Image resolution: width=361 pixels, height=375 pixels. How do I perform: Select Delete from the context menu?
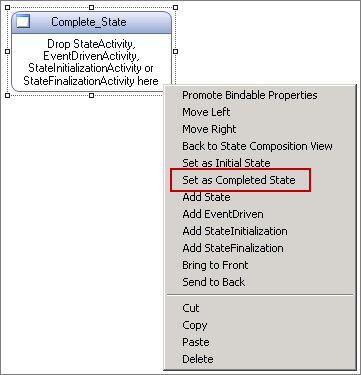(198, 359)
